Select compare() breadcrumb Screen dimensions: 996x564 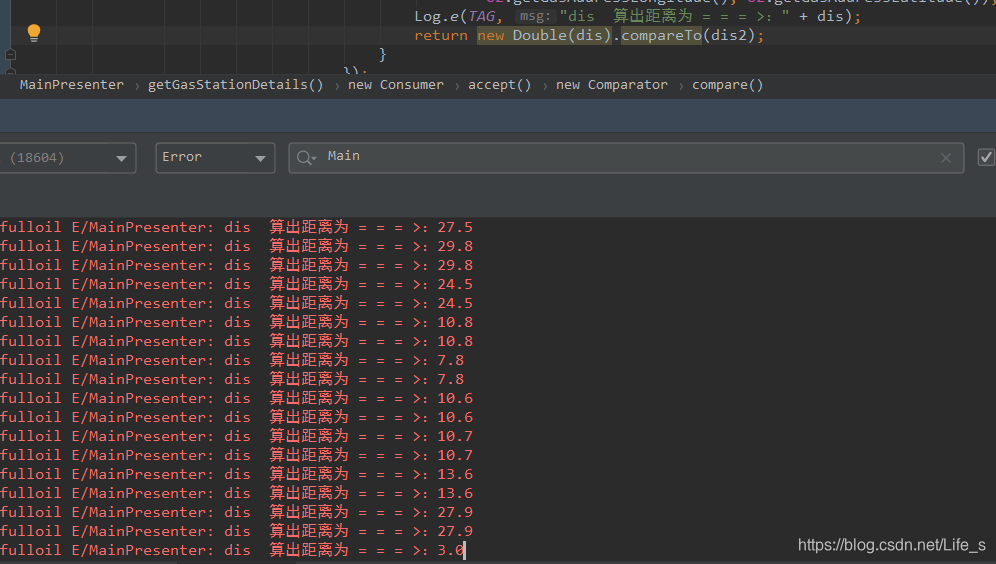727,85
